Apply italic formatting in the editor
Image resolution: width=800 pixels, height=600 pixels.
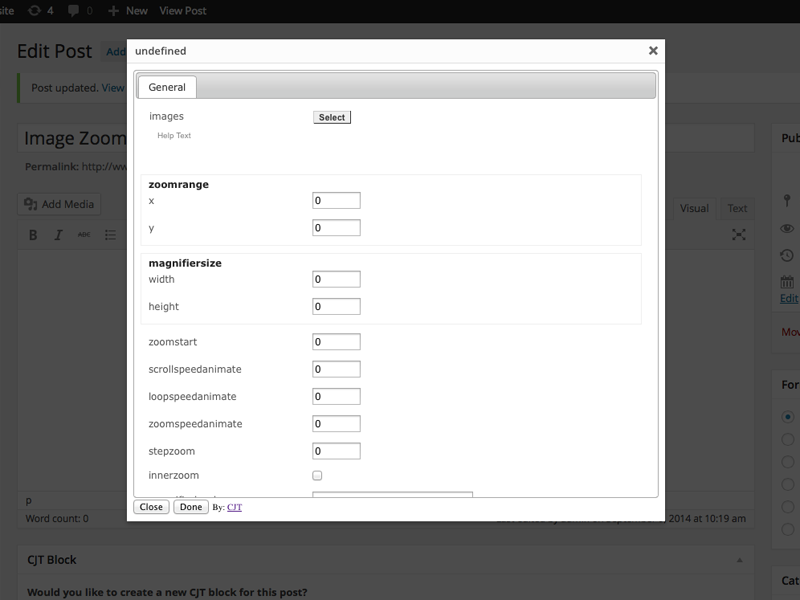click(58, 235)
